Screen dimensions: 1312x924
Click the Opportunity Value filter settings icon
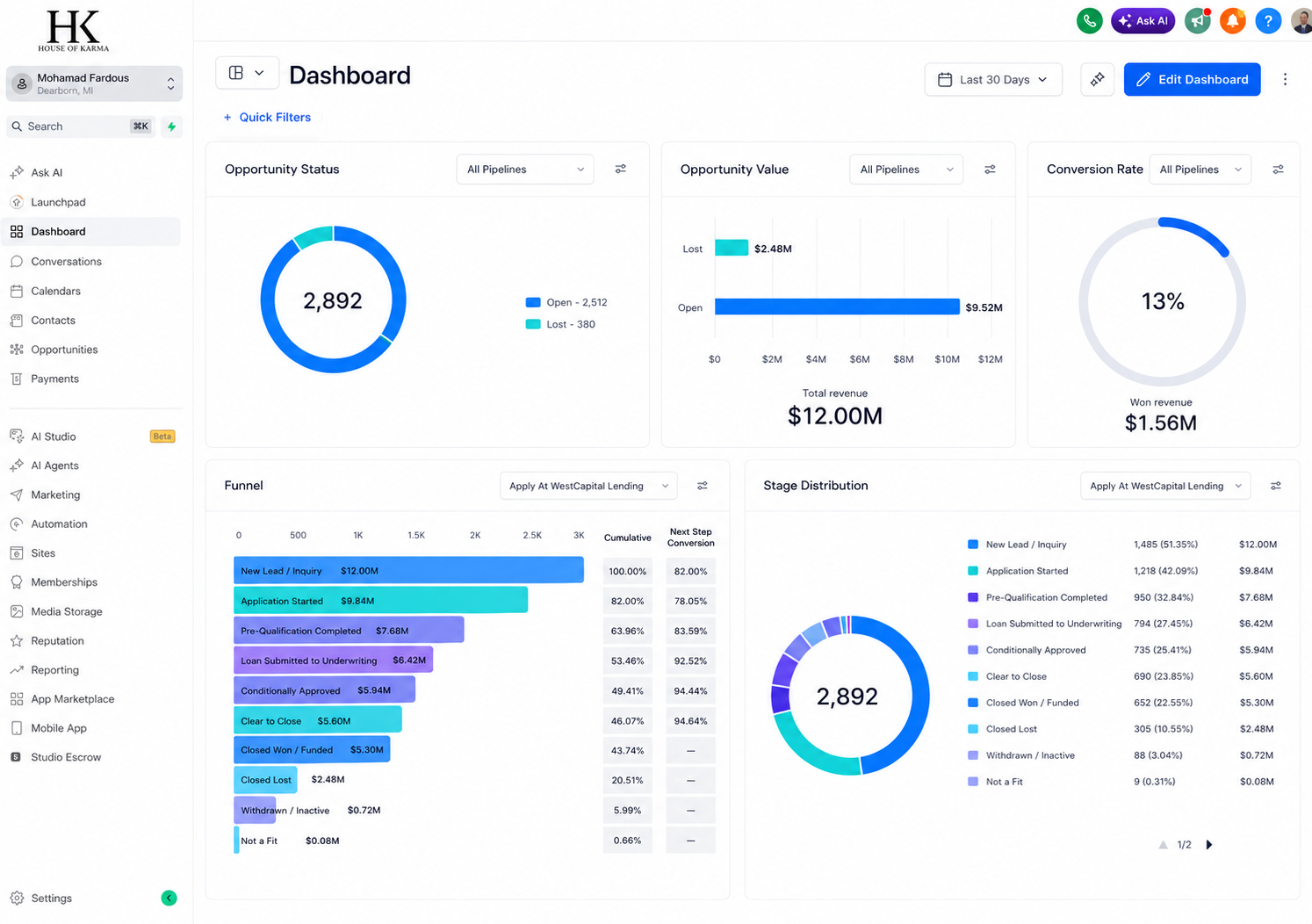click(990, 170)
